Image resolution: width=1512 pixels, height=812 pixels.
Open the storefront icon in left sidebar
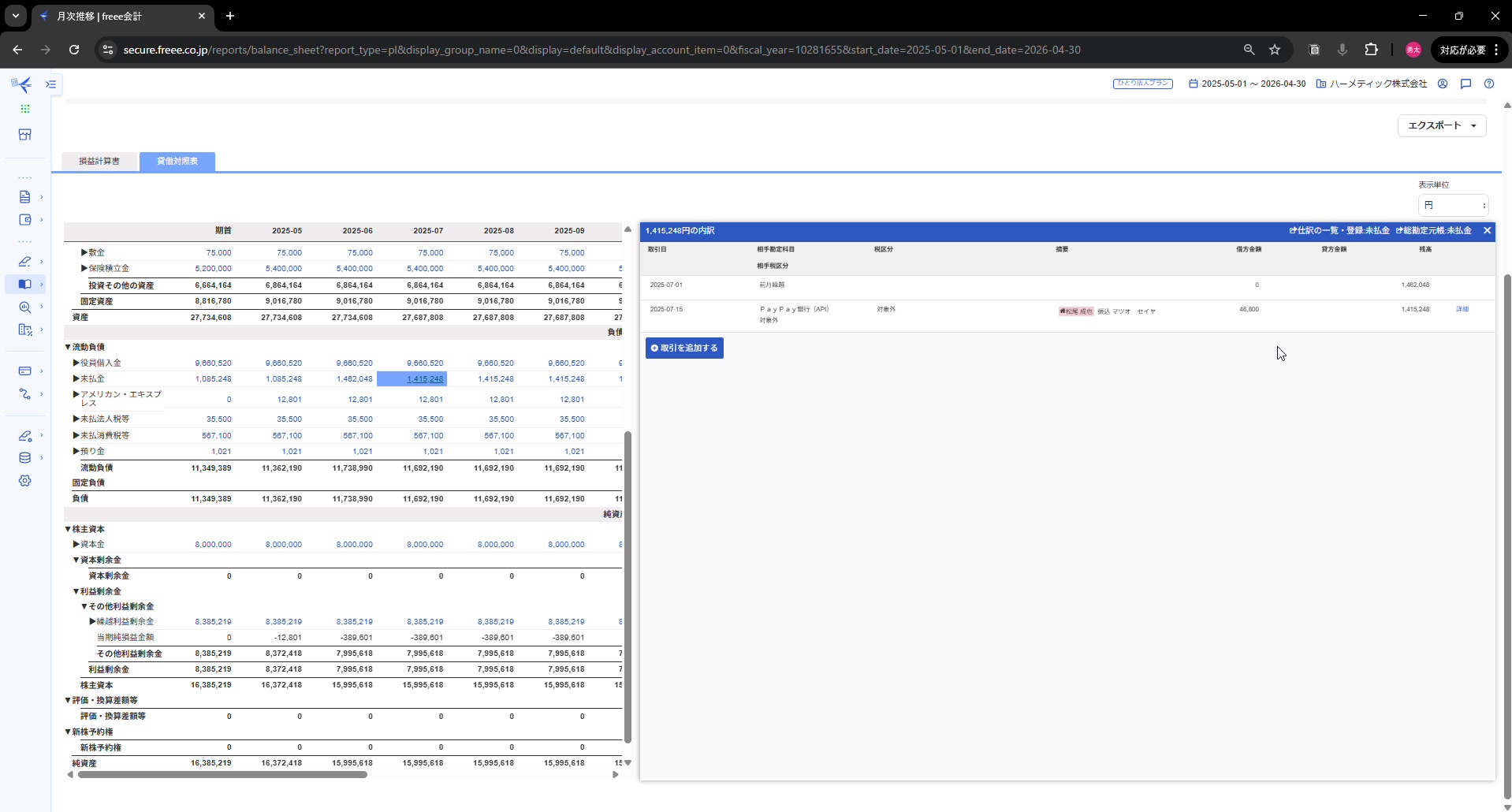click(x=24, y=135)
